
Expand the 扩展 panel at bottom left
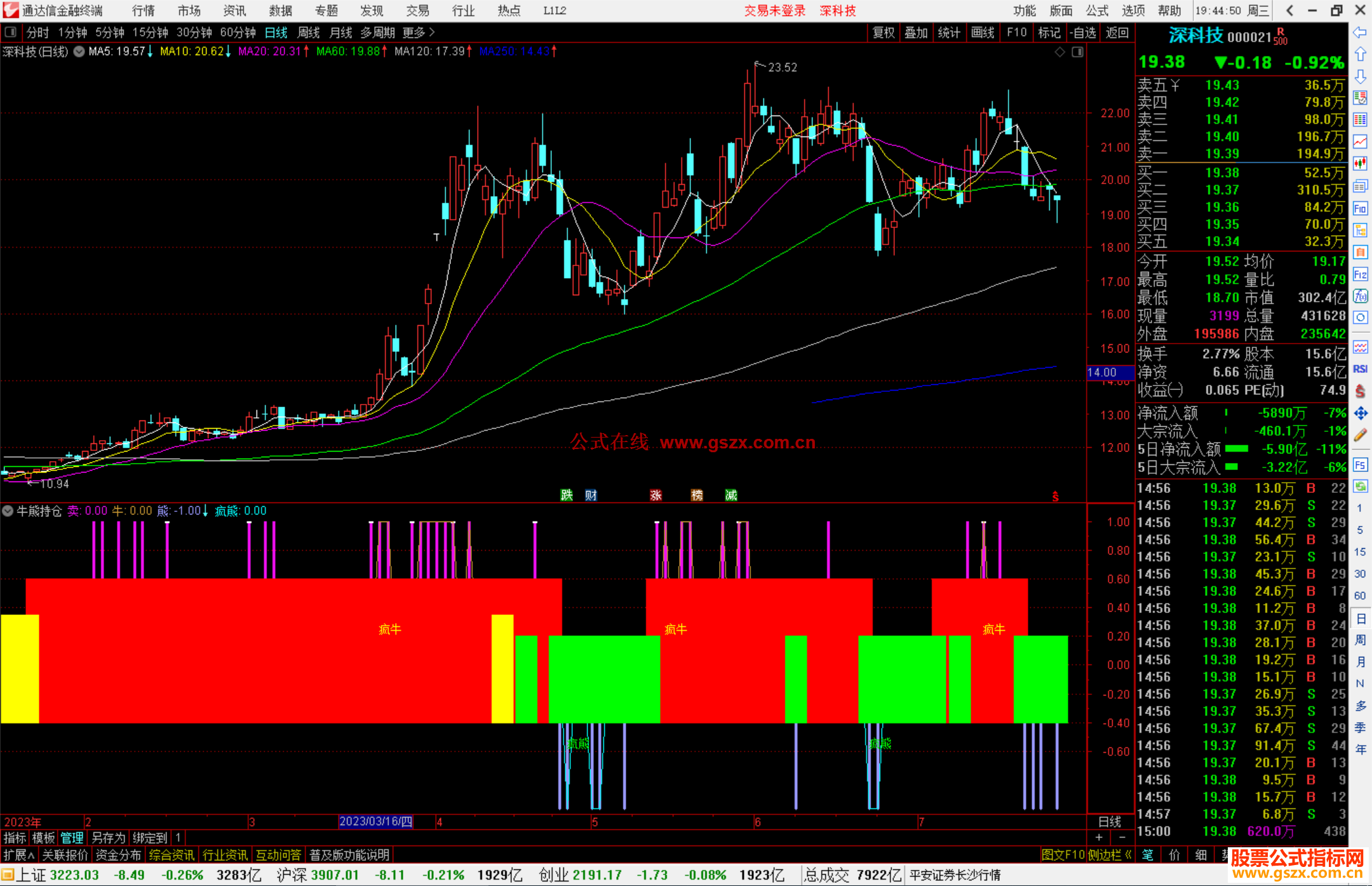click(x=18, y=855)
